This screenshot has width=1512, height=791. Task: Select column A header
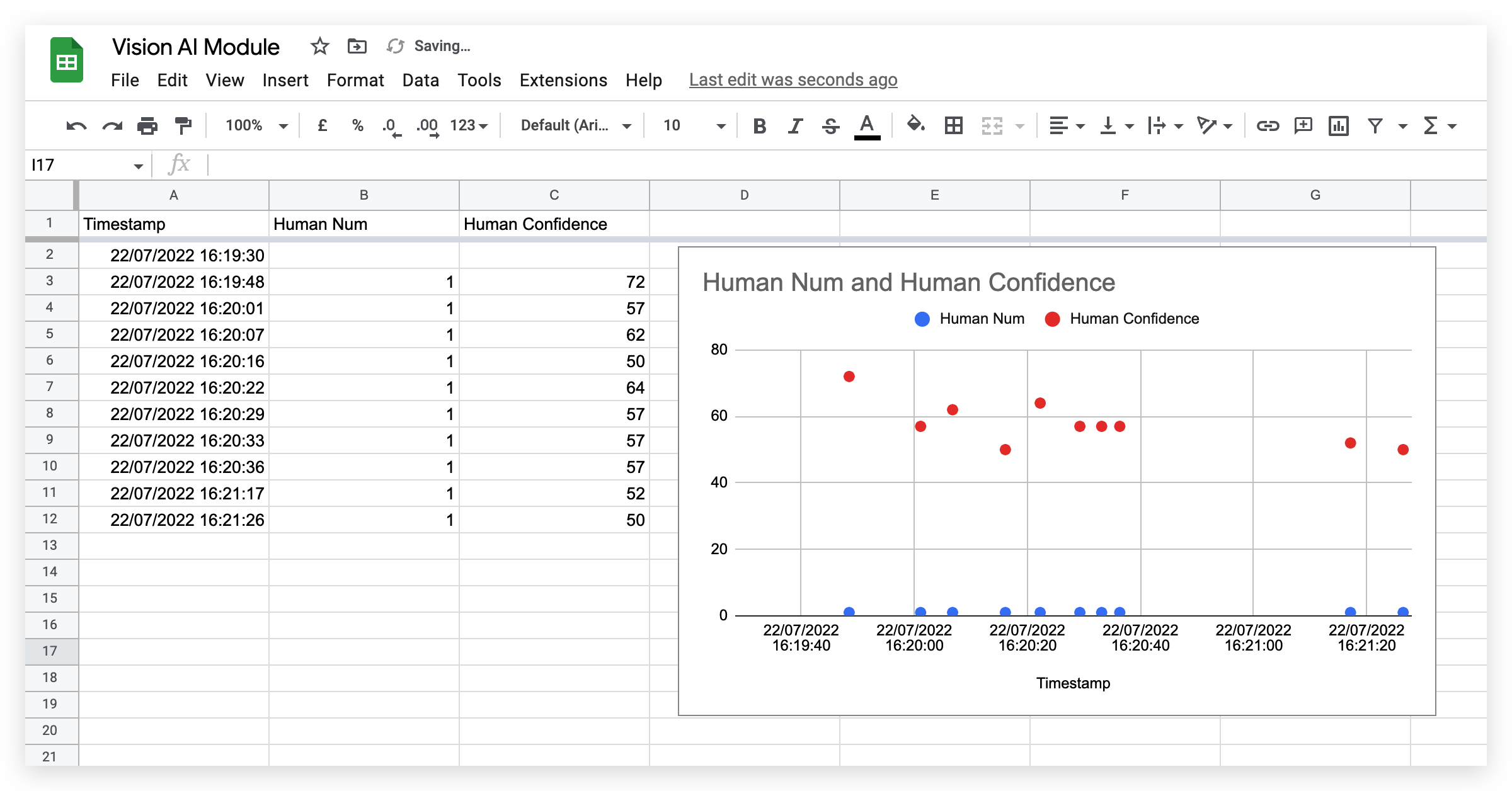[174, 195]
